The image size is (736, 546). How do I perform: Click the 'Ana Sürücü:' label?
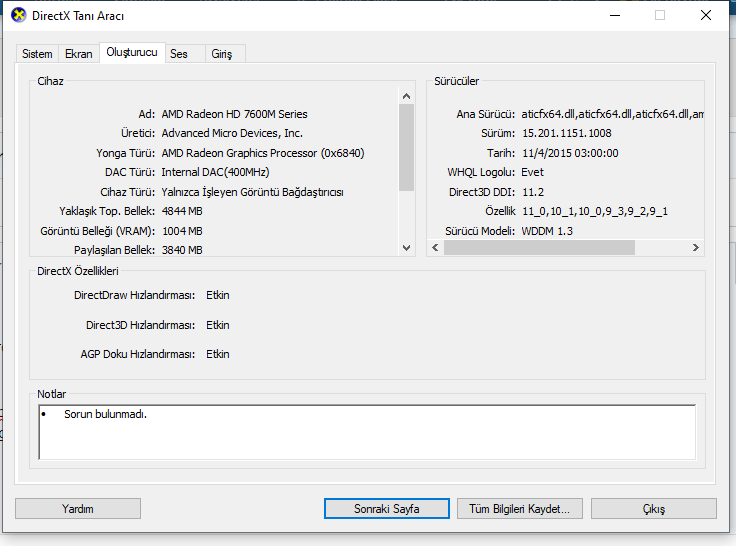[486, 114]
